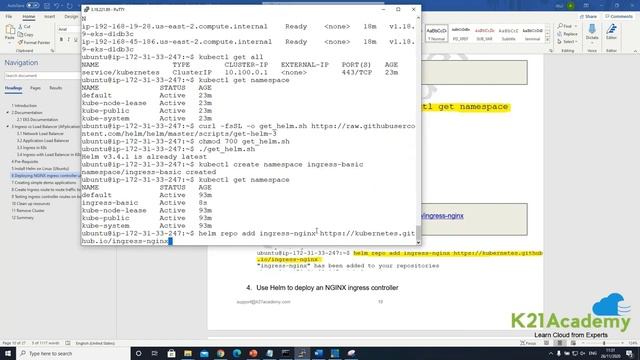Click the Cut scissors icon
The width and height of the screenshot is (640, 360).
click(20, 27)
